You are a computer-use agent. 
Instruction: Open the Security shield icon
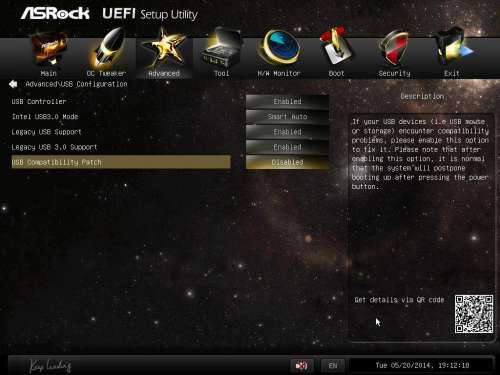click(395, 49)
